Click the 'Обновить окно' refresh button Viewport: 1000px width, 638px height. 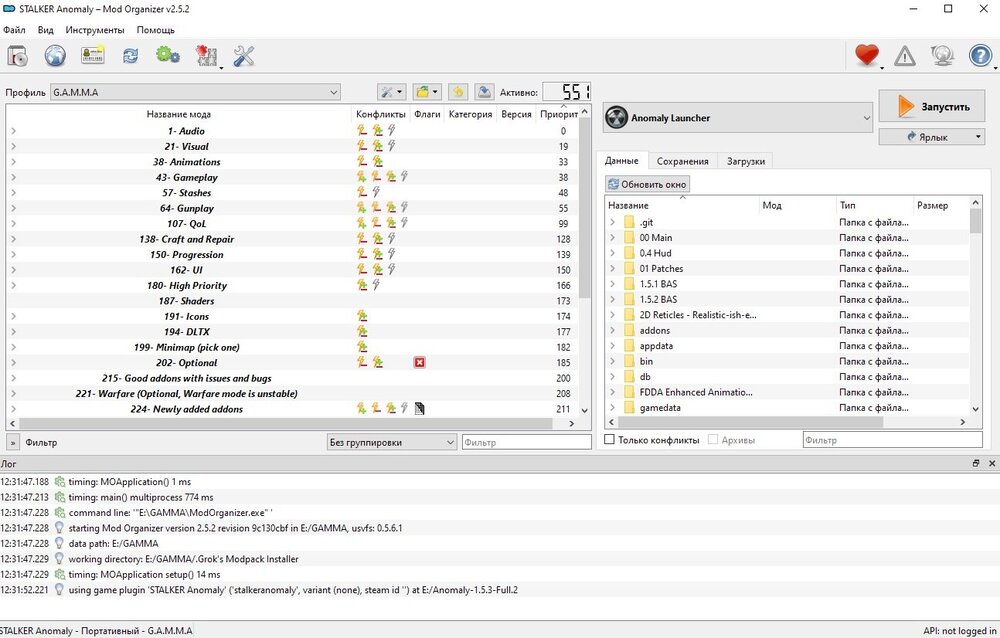(648, 184)
